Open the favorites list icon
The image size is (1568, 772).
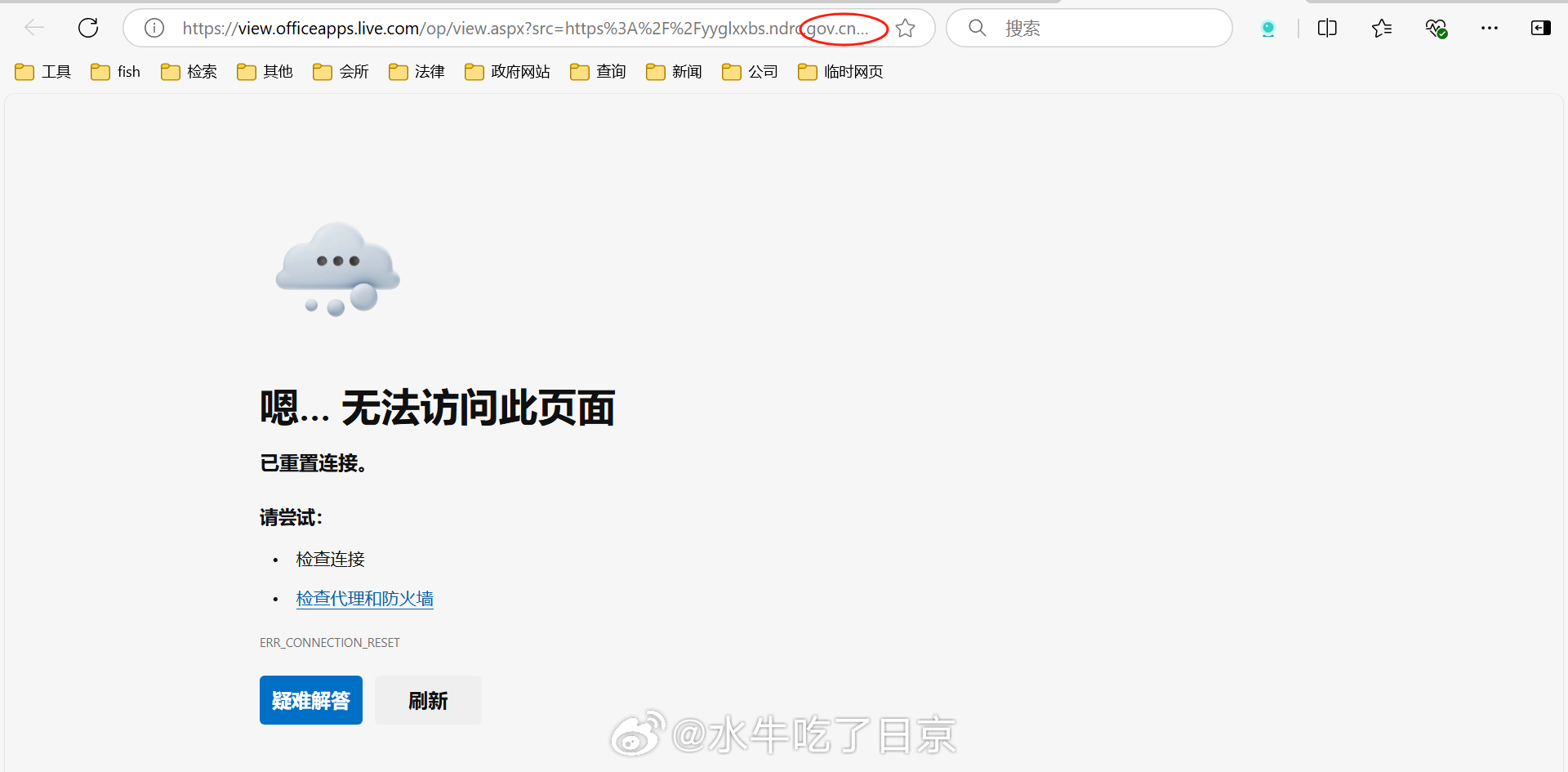click(x=1381, y=29)
